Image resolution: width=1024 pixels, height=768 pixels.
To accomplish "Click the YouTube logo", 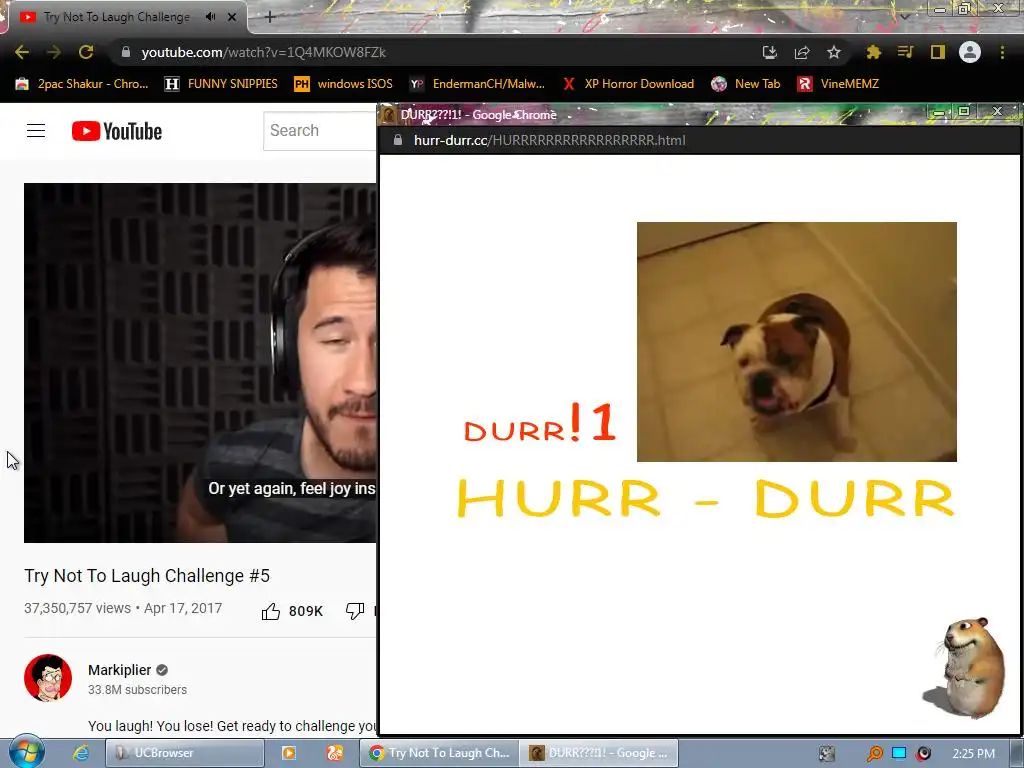I will pyautogui.click(x=117, y=131).
